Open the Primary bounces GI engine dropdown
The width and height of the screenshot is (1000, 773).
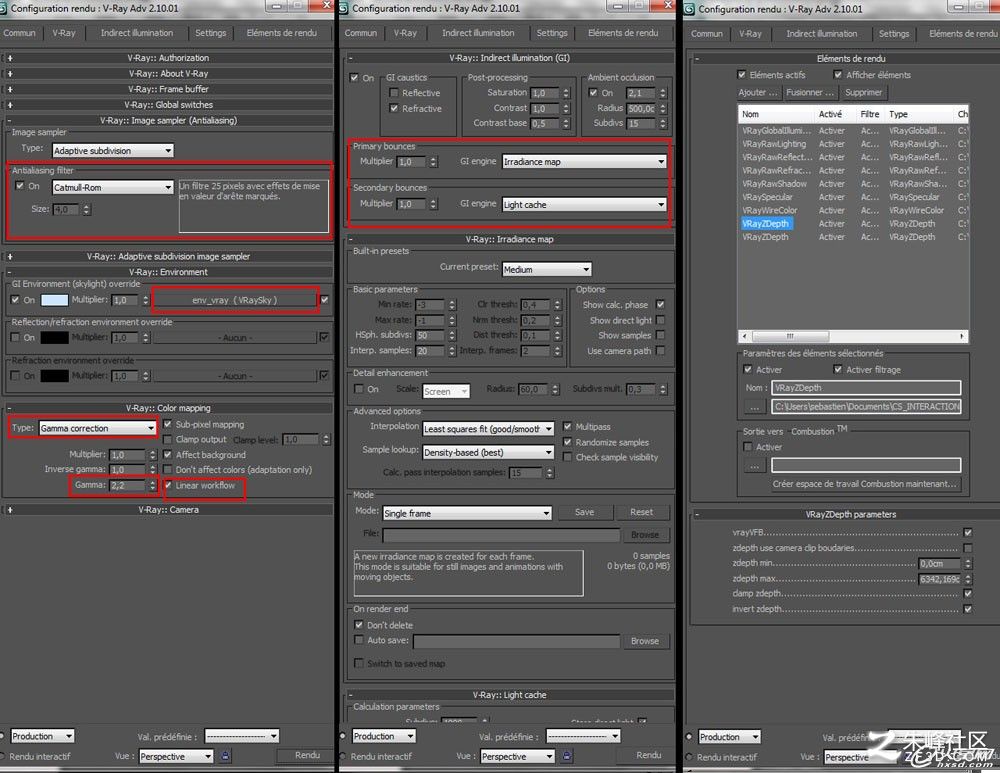584,161
